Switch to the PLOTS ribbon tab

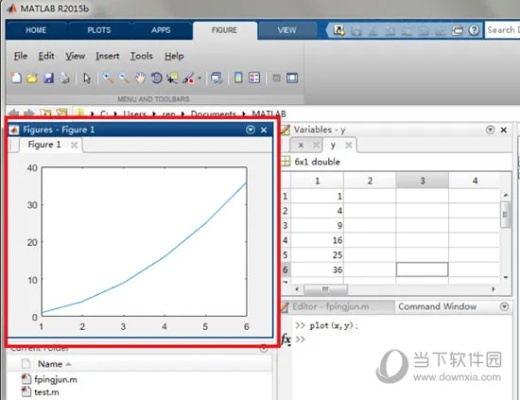tap(99, 30)
